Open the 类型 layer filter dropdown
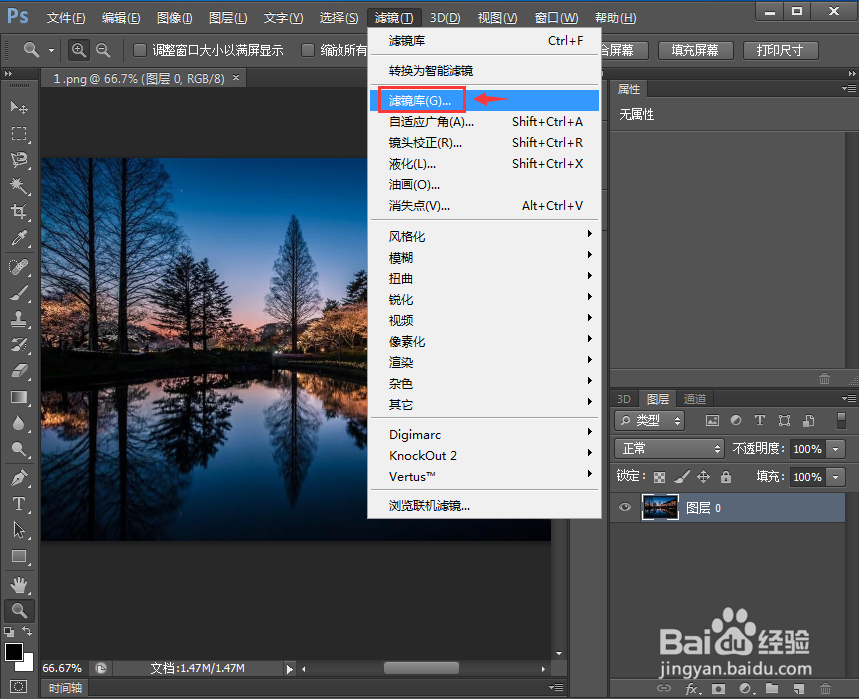 coord(650,420)
